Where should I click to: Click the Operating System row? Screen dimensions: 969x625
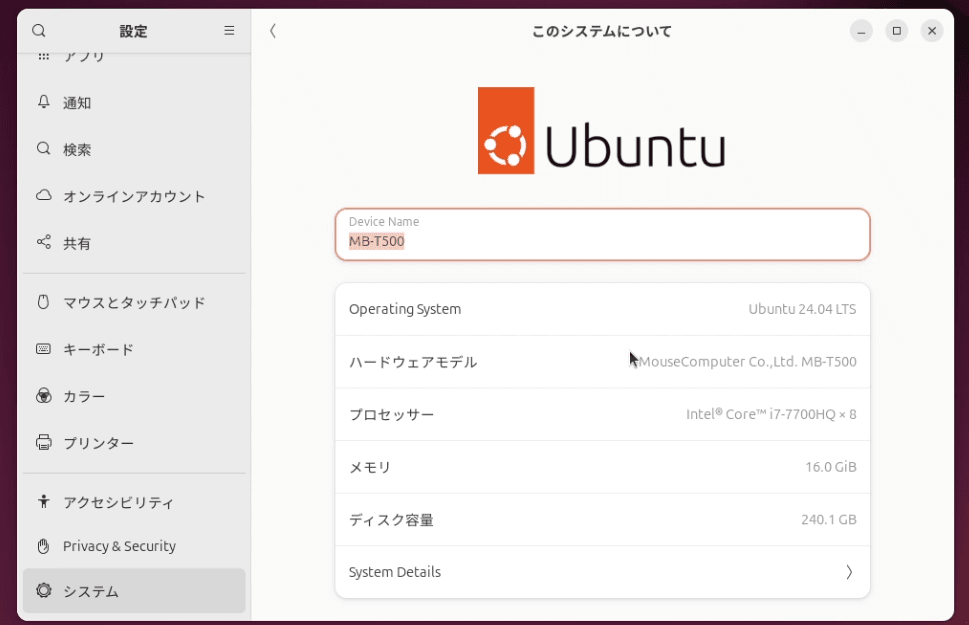pos(602,309)
